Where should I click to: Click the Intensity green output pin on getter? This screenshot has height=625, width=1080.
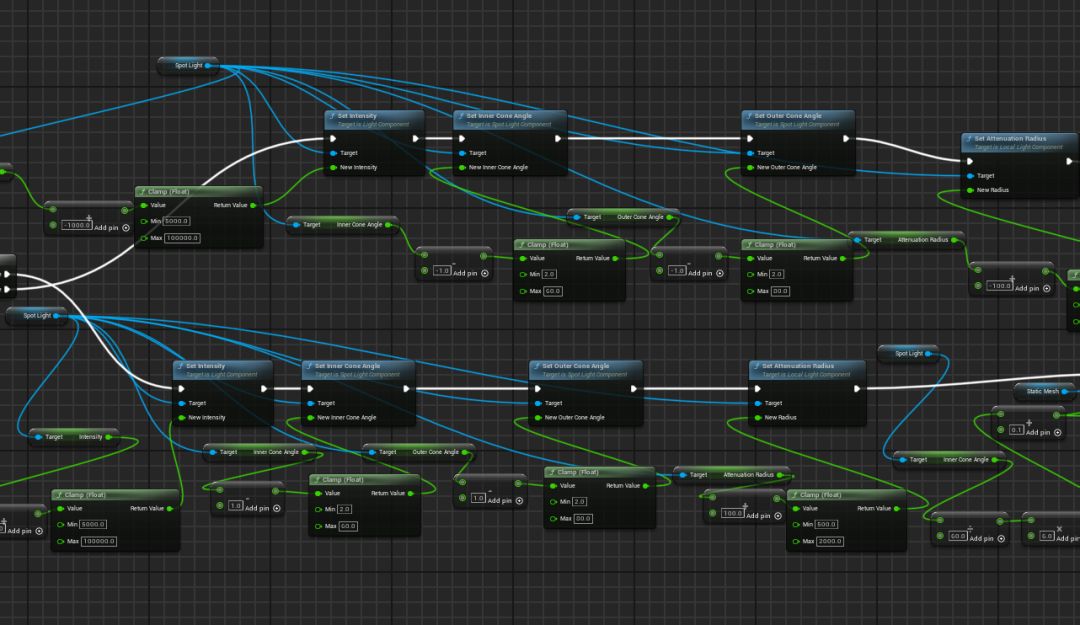[x=108, y=437]
